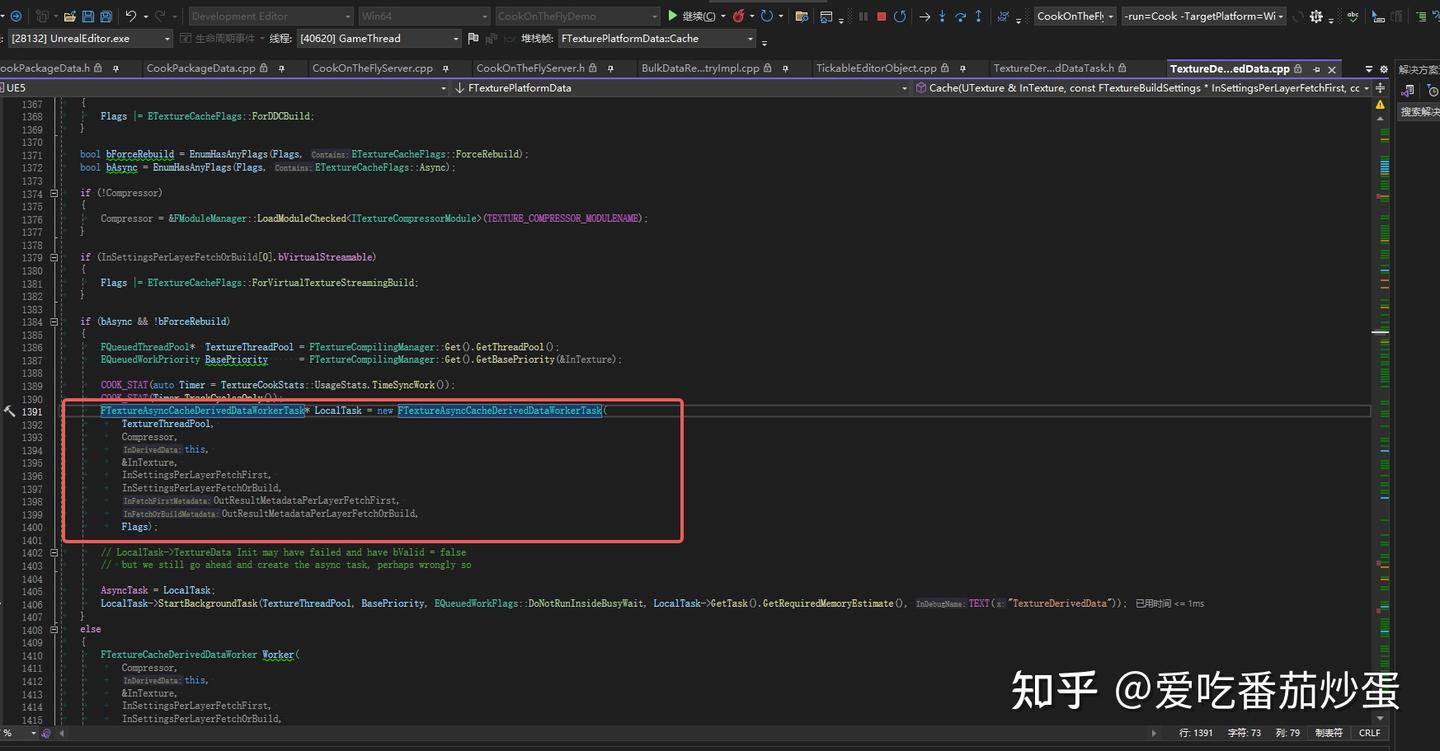Open the 解决方案 Solution Explorer panel
The height and width of the screenshot is (751, 1440).
point(1421,70)
